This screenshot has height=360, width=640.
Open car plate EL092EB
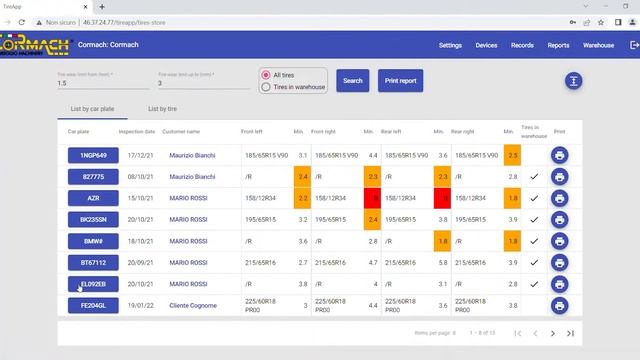[x=93, y=284]
